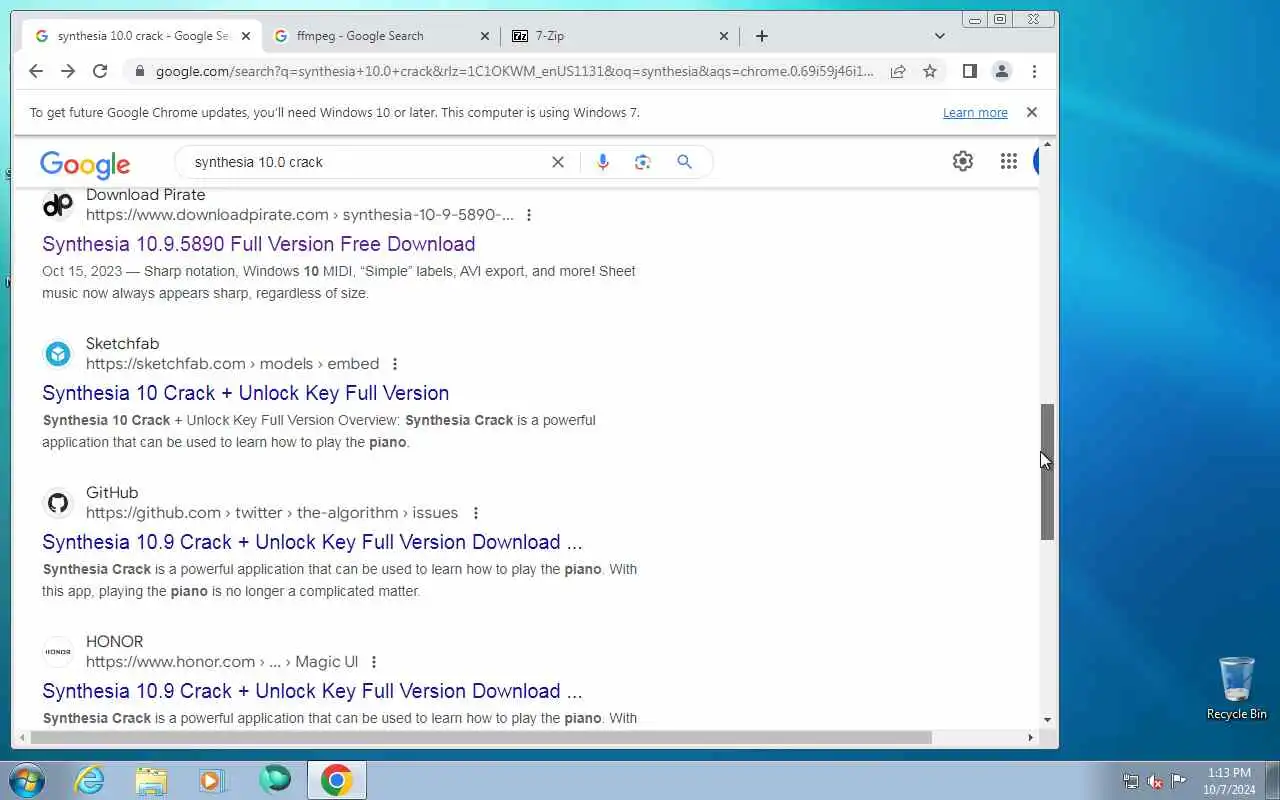Launch Internet Explorer from the taskbar
The image size is (1280, 800).
[90, 780]
